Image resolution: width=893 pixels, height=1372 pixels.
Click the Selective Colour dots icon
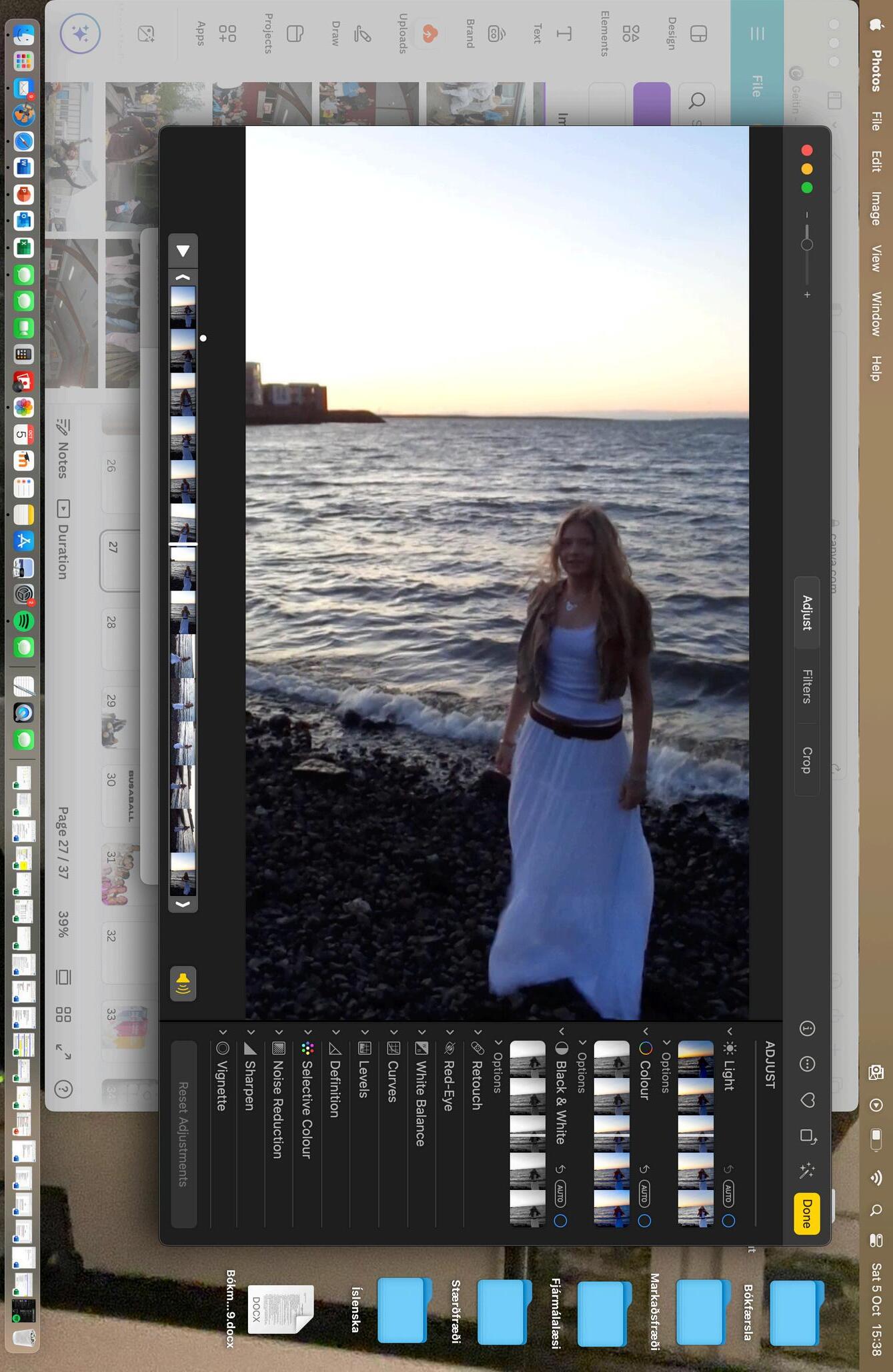click(307, 1049)
